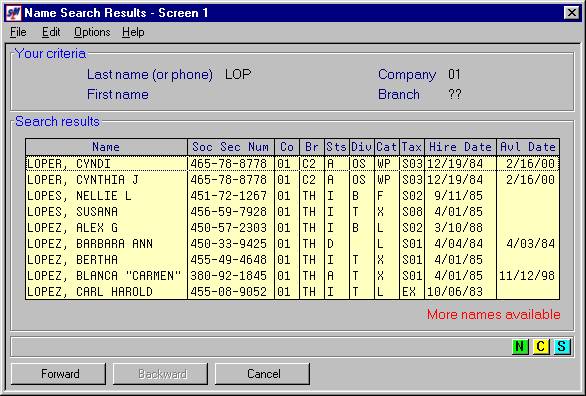Click the Tax column header
The image size is (586, 396).
(412, 147)
